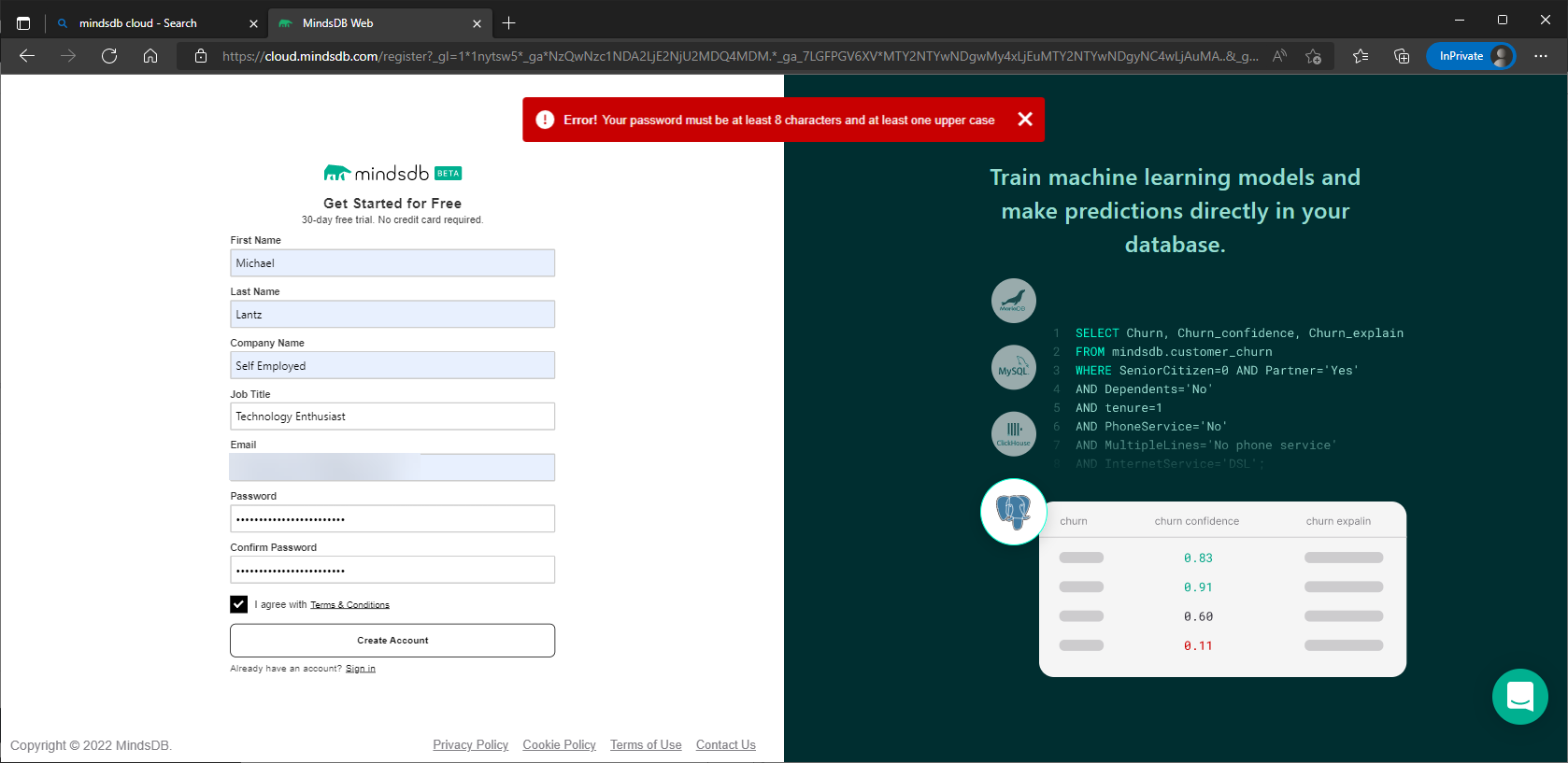Follow the Sign in link

(361, 669)
